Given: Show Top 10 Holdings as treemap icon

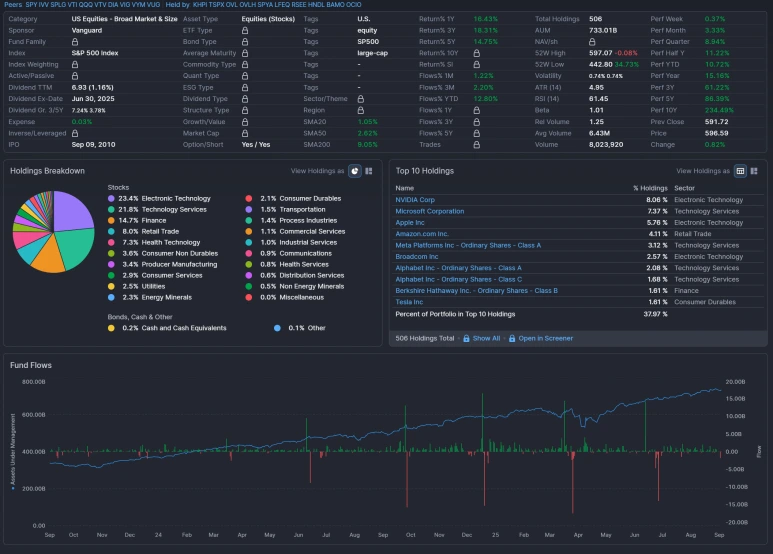Looking at the screenshot, I should 754,171.
